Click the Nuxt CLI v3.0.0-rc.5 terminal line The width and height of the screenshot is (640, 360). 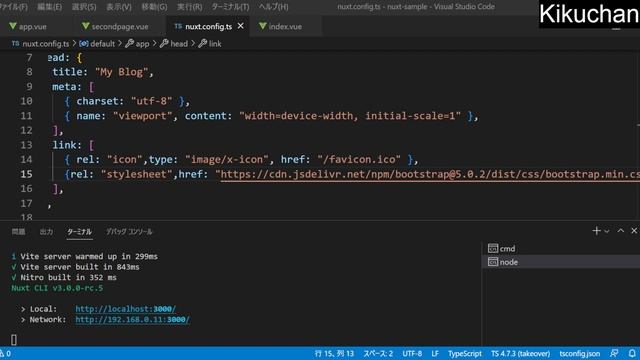tap(57, 288)
